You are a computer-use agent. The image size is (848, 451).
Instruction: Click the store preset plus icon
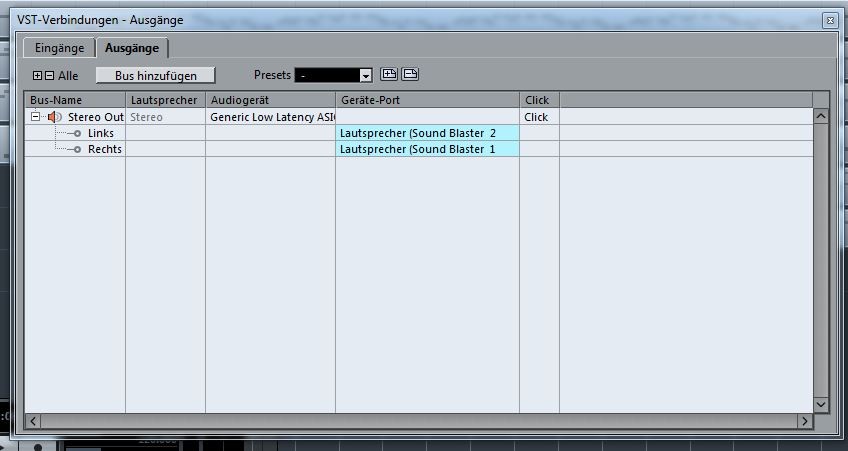(x=389, y=75)
